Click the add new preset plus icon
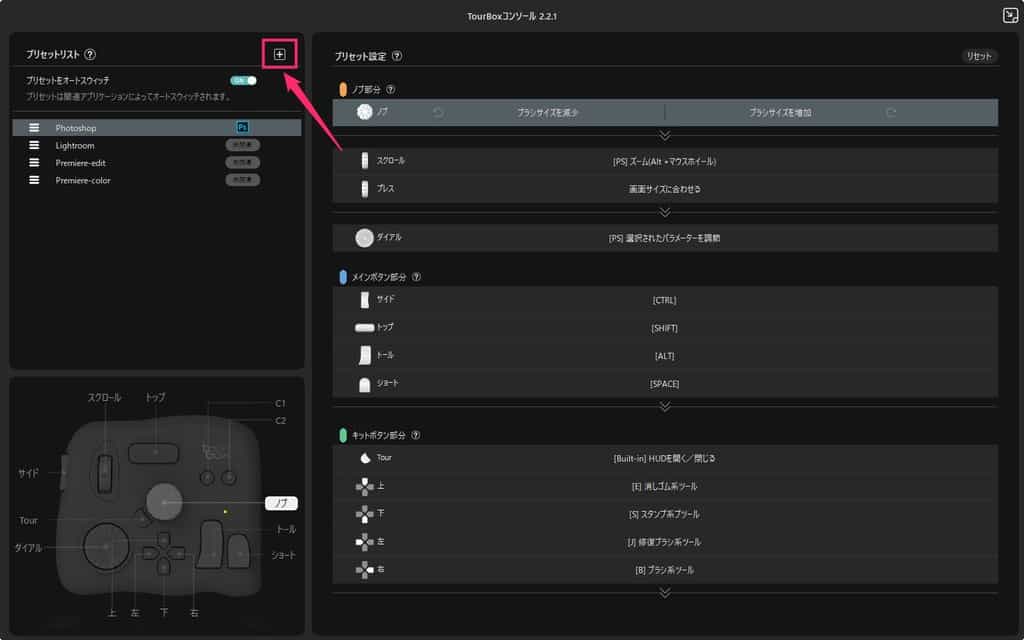This screenshot has width=1024, height=640. click(279, 54)
